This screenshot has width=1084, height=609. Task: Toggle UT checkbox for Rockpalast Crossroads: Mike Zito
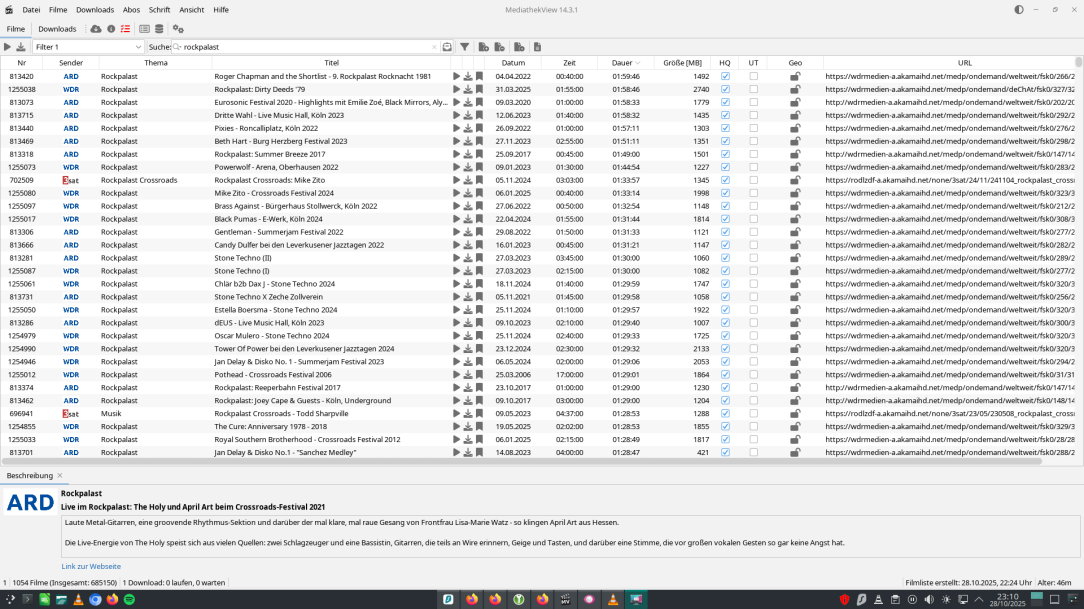pyautogui.click(x=754, y=180)
